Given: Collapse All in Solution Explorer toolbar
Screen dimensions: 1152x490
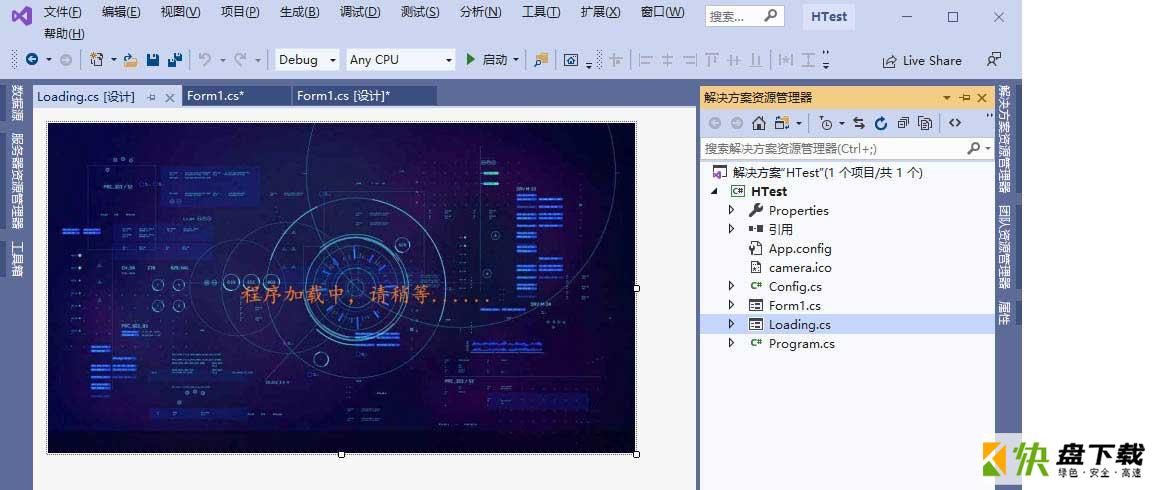Looking at the screenshot, I should tap(903, 123).
